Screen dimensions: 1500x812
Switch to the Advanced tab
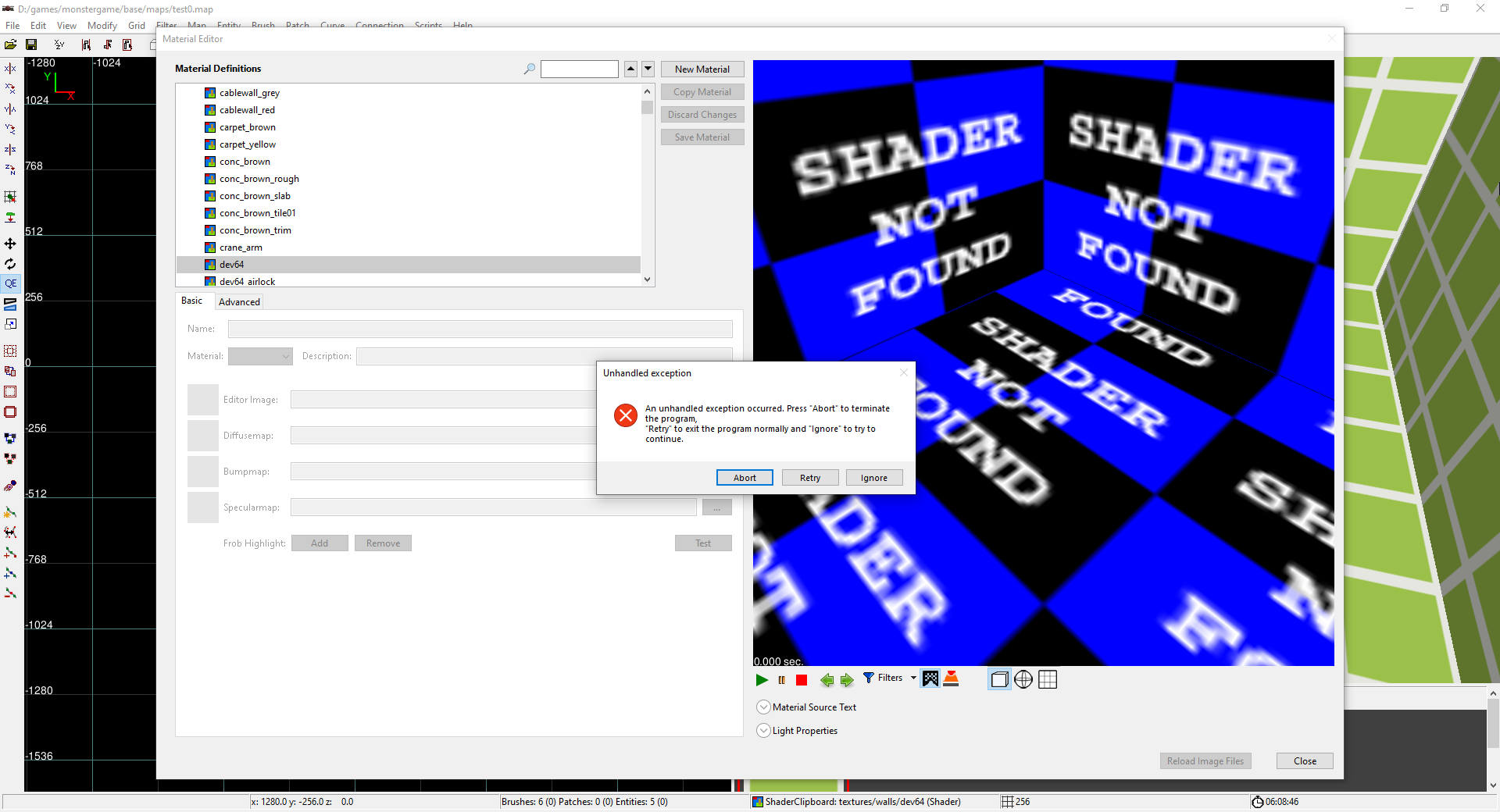click(239, 302)
